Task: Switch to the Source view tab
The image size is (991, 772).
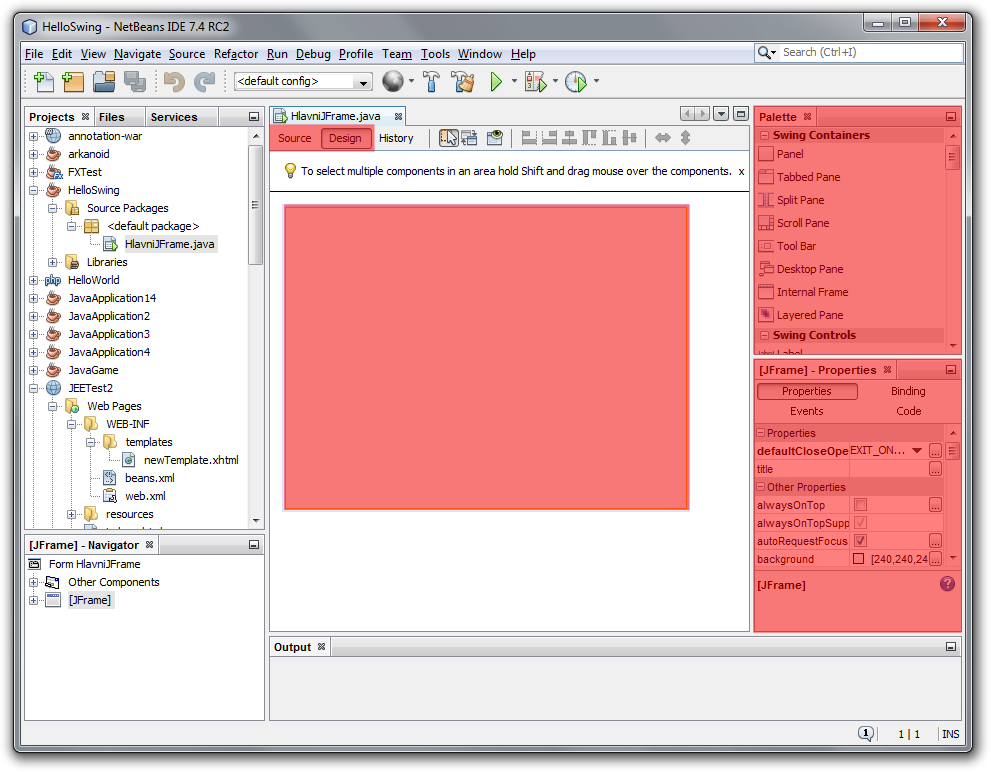Action: (x=293, y=137)
